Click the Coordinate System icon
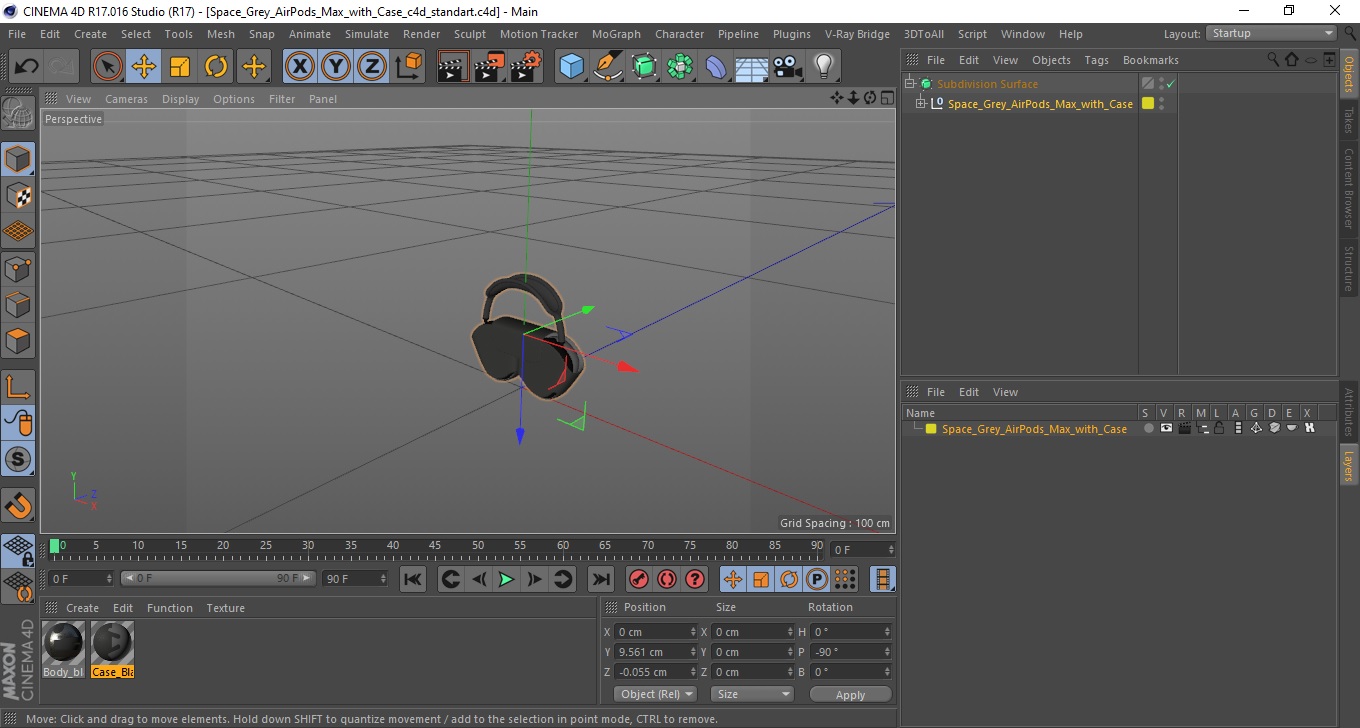 pyautogui.click(x=408, y=67)
